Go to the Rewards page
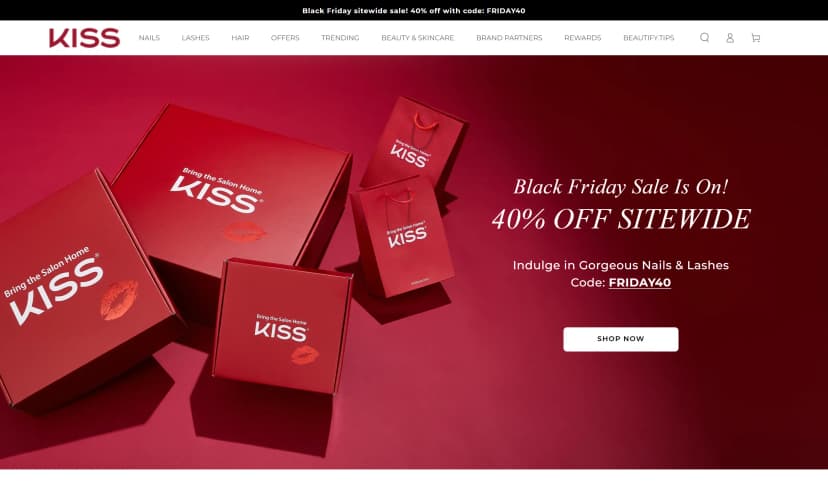The image size is (828, 489). coord(582,37)
